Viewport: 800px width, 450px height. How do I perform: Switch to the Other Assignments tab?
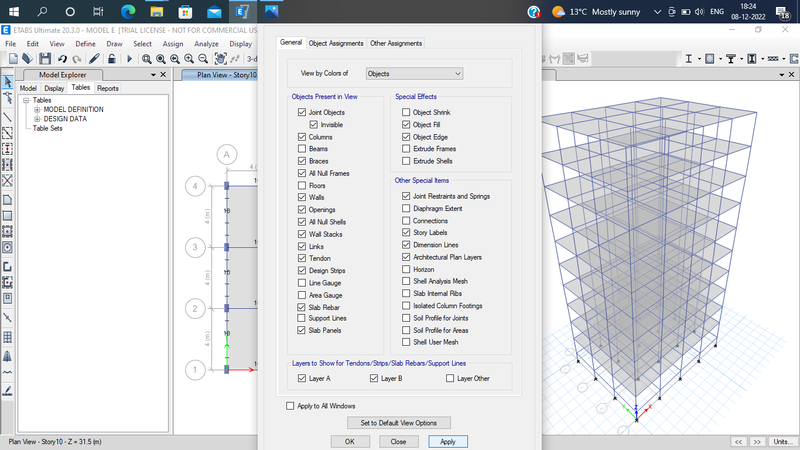click(x=396, y=43)
